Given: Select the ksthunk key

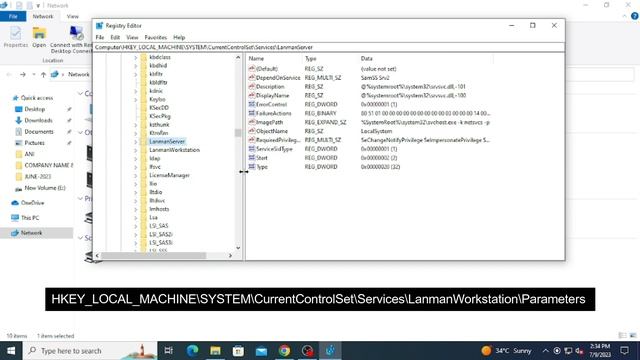Looking at the screenshot, I should pyautogui.click(x=159, y=125).
